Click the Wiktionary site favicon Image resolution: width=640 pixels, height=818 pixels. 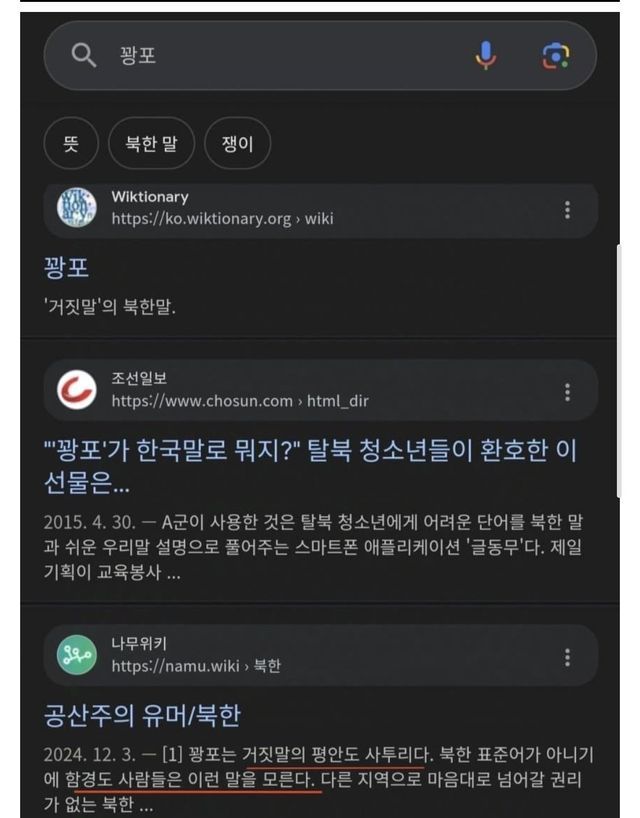[x=77, y=208]
